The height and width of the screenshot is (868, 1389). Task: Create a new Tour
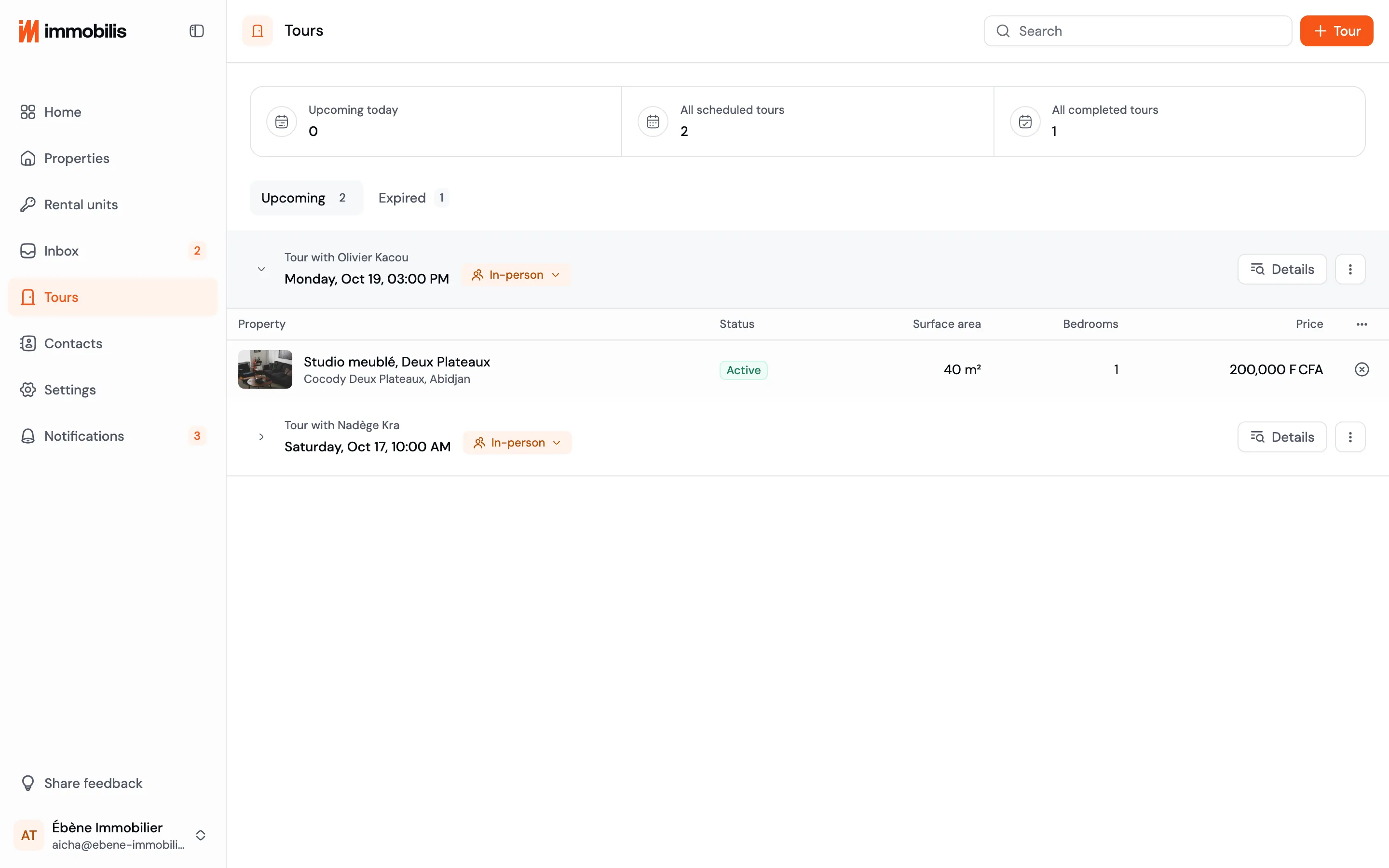[x=1336, y=31]
